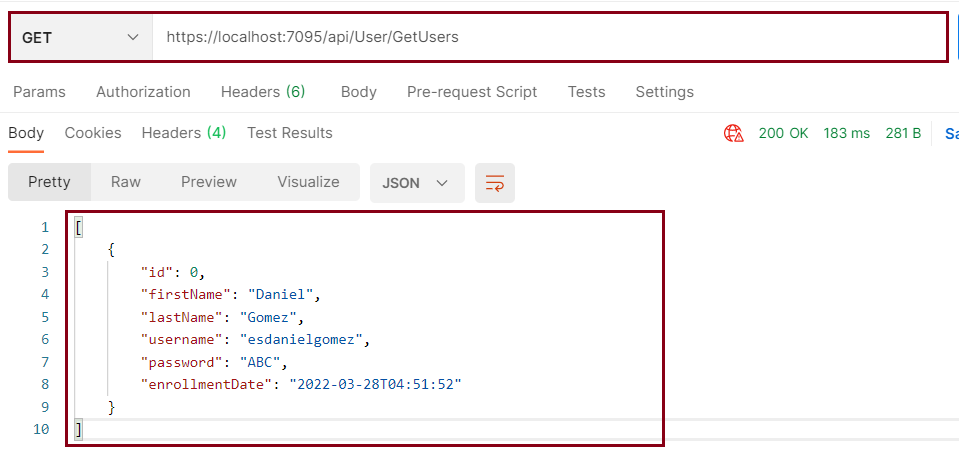Image resolution: width=959 pixels, height=455 pixels.
Task: Select the Preview response view
Action: click(209, 182)
